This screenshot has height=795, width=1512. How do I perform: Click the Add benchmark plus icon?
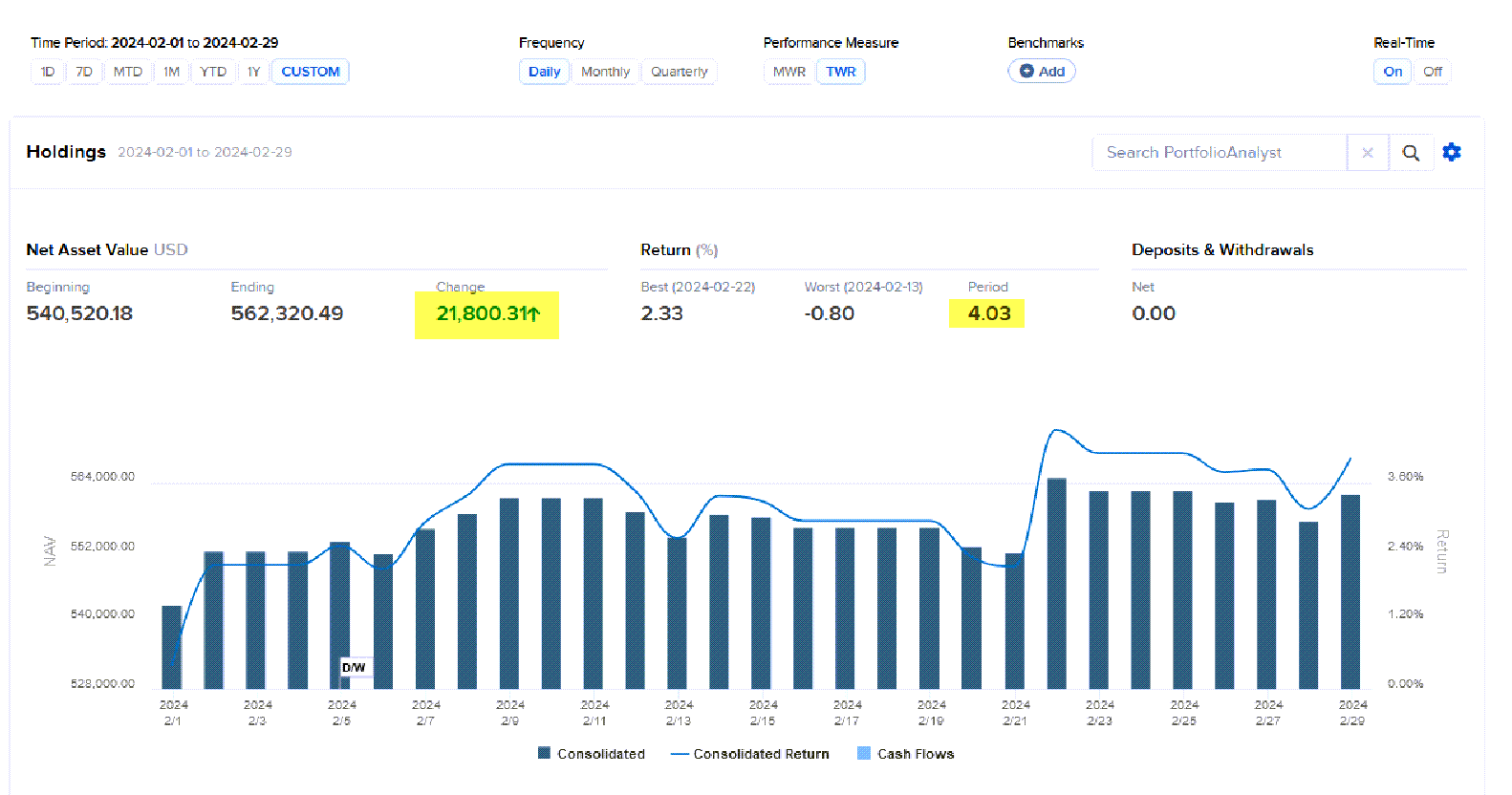(1026, 72)
